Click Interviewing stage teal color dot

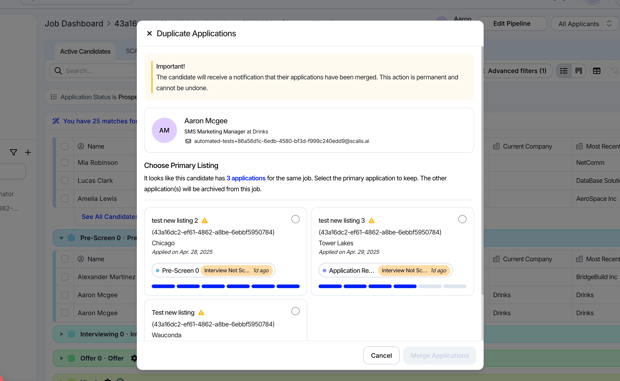pyautogui.click(x=72, y=334)
